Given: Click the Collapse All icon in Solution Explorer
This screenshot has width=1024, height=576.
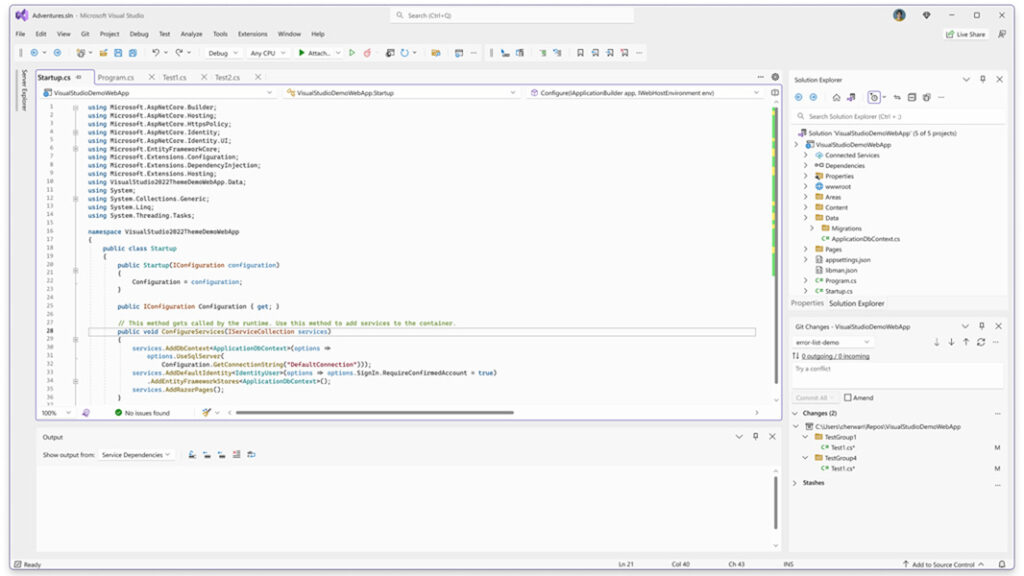Looking at the screenshot, I should point(911,98).
